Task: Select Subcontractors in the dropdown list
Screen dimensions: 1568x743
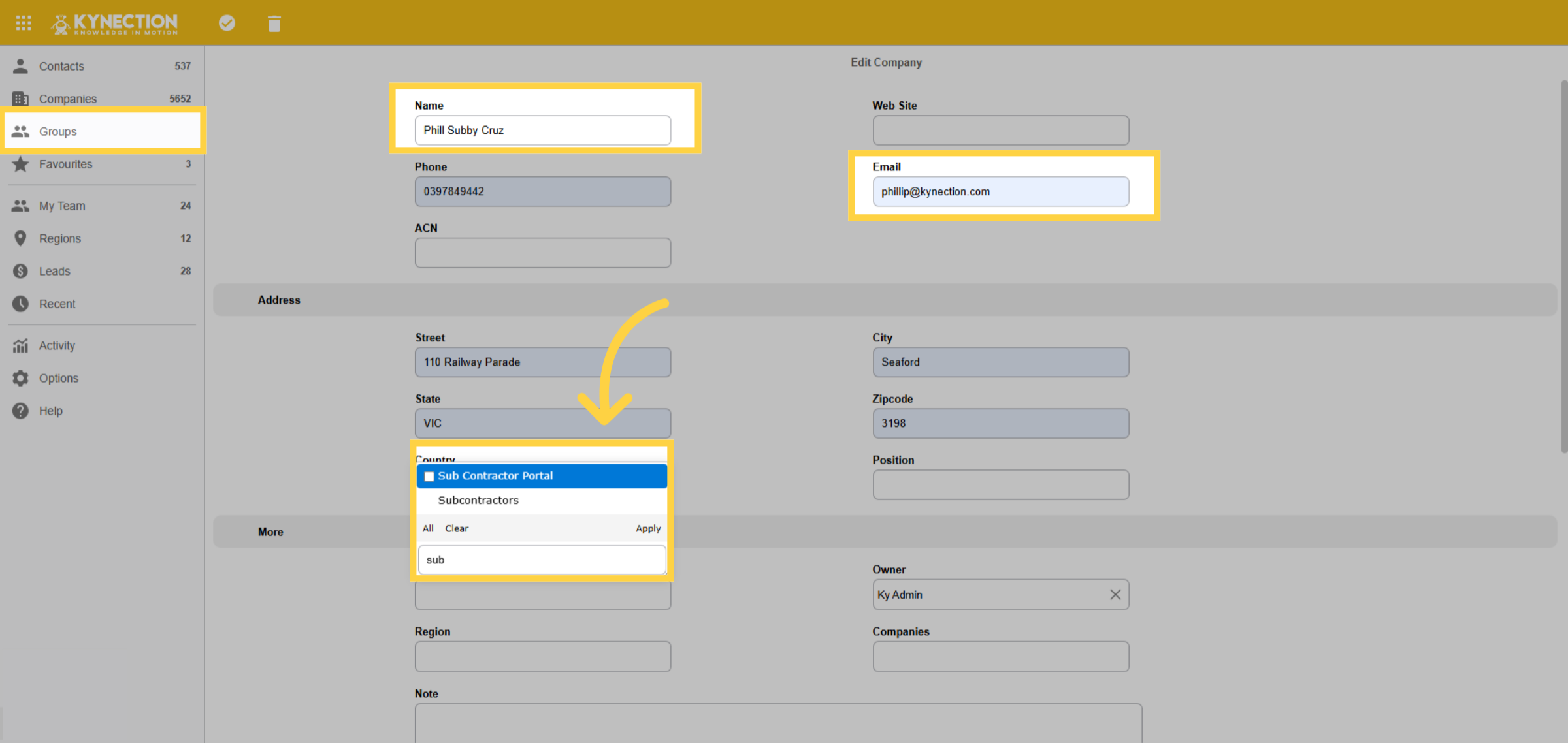Action: (x=542, y=500)
